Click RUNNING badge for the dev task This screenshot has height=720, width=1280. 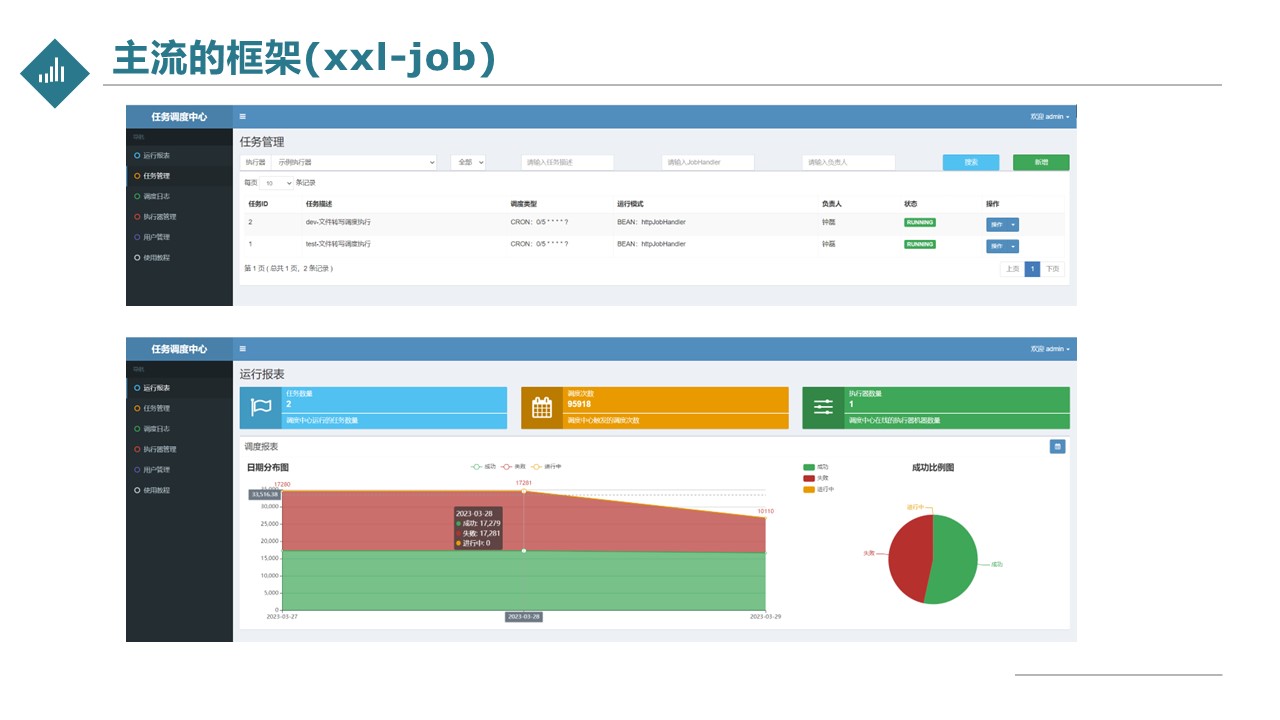[920, 223]
